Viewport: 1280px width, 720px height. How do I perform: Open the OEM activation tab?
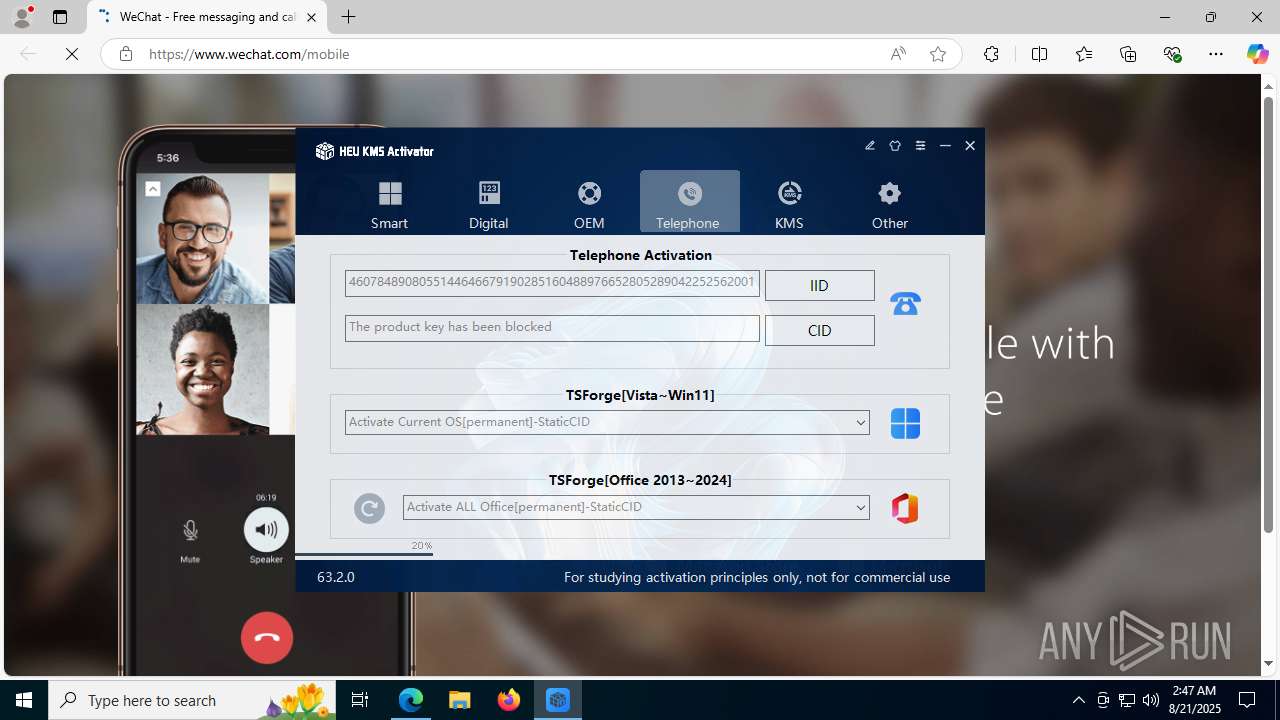(589, 203)
